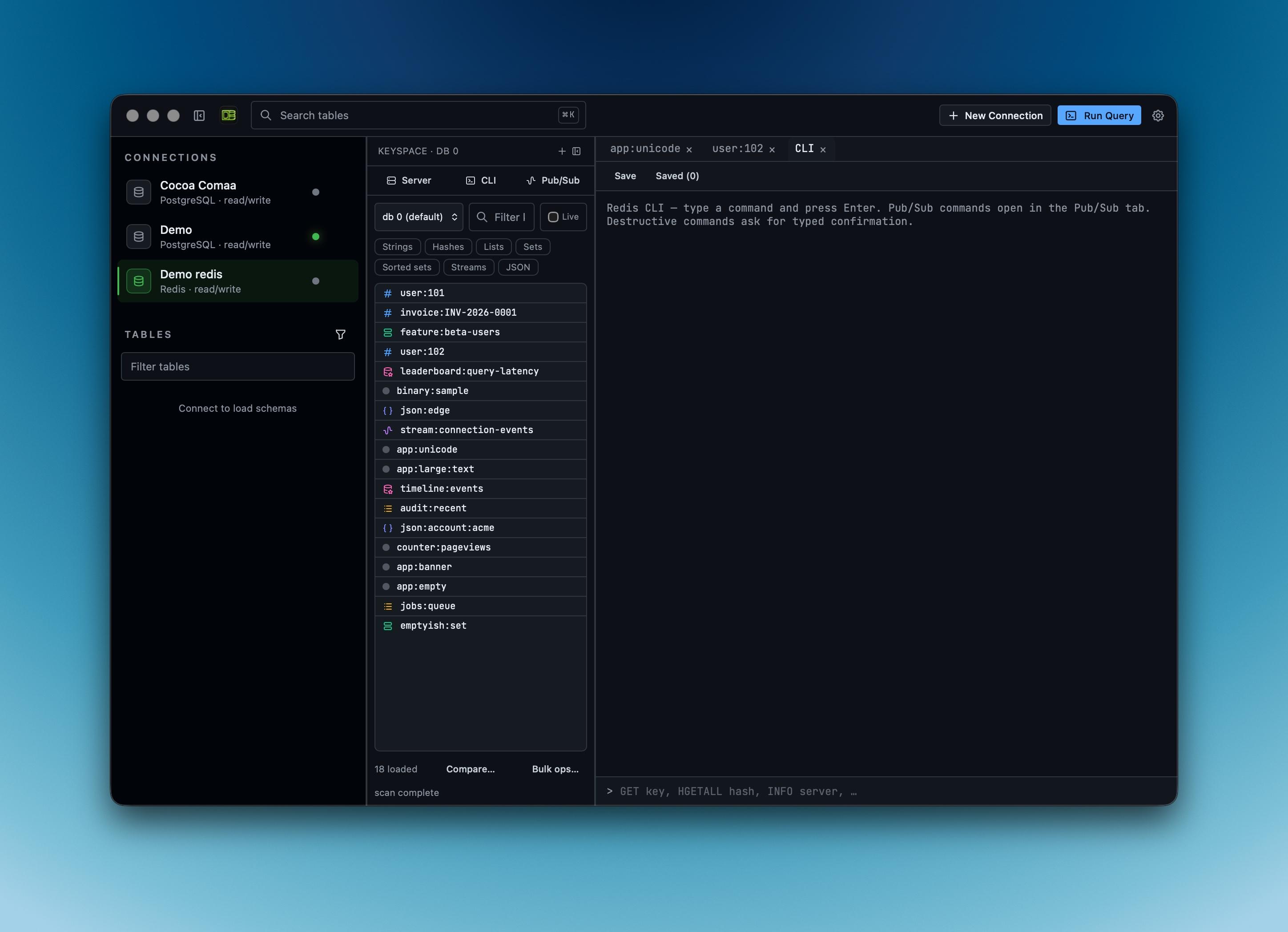Switch to the user:102 tab

737,148
